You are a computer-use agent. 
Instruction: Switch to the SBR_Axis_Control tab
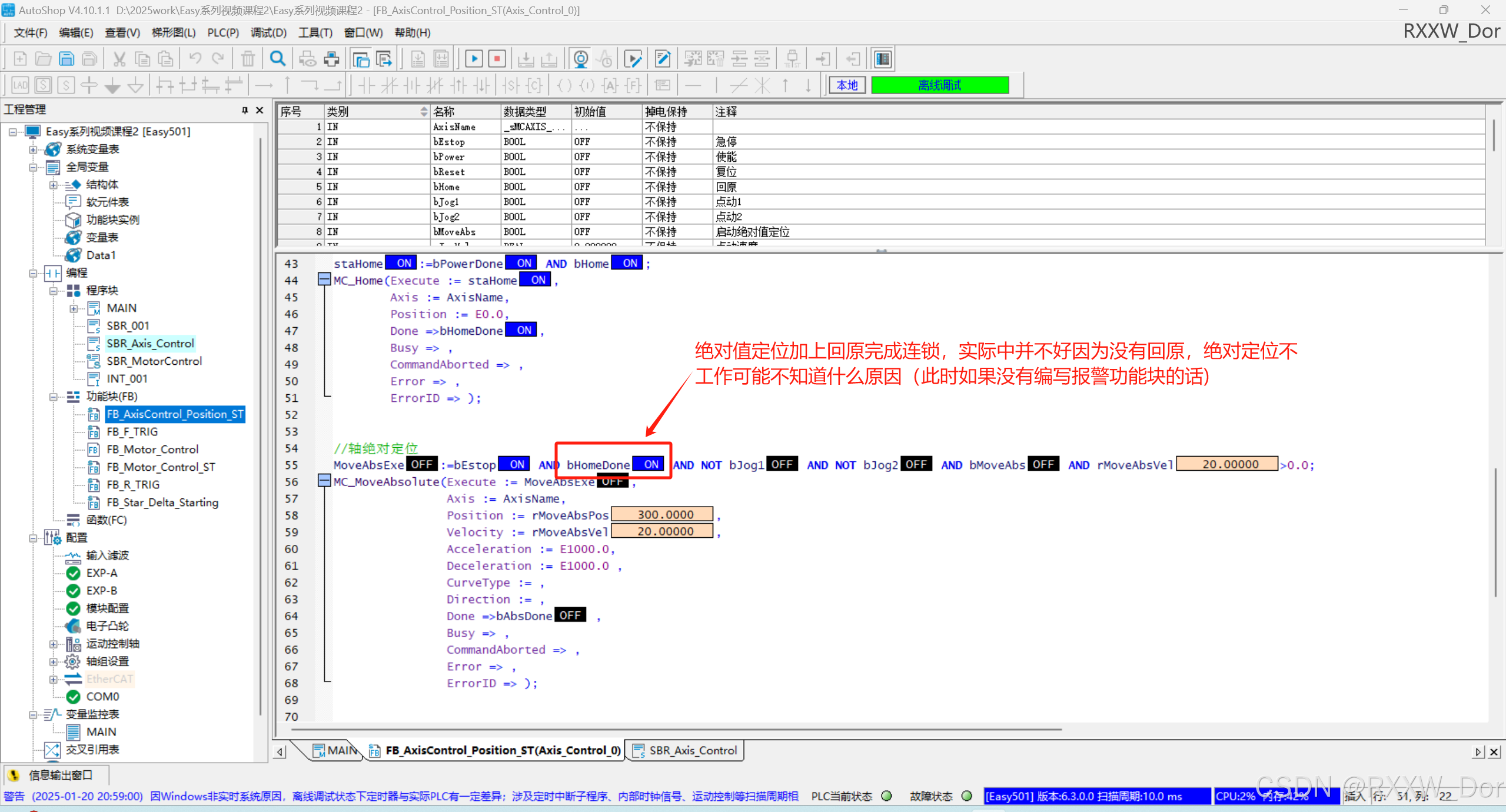tap(685, 750)
